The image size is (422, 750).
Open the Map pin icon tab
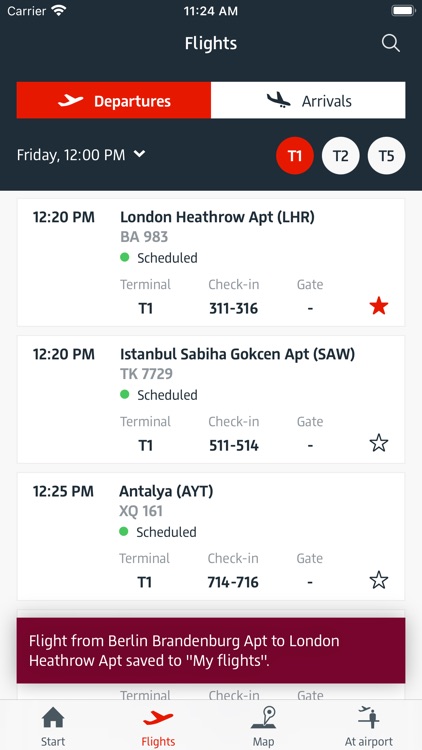tap(264, 717)
